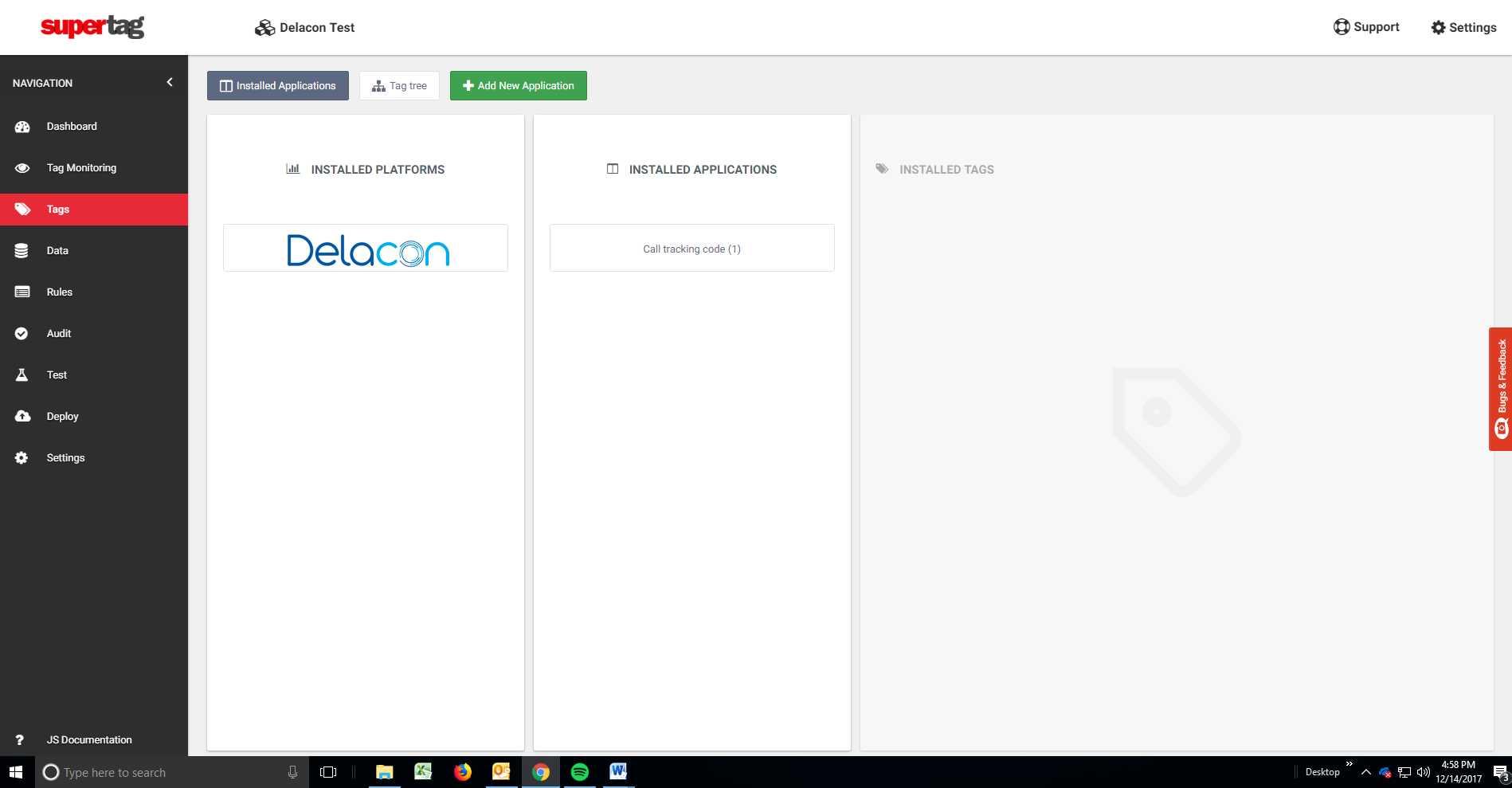The width and height of the screenshot is (1512, 788).
Task: Show hidden system tray icons
Action: (1366, 772)
